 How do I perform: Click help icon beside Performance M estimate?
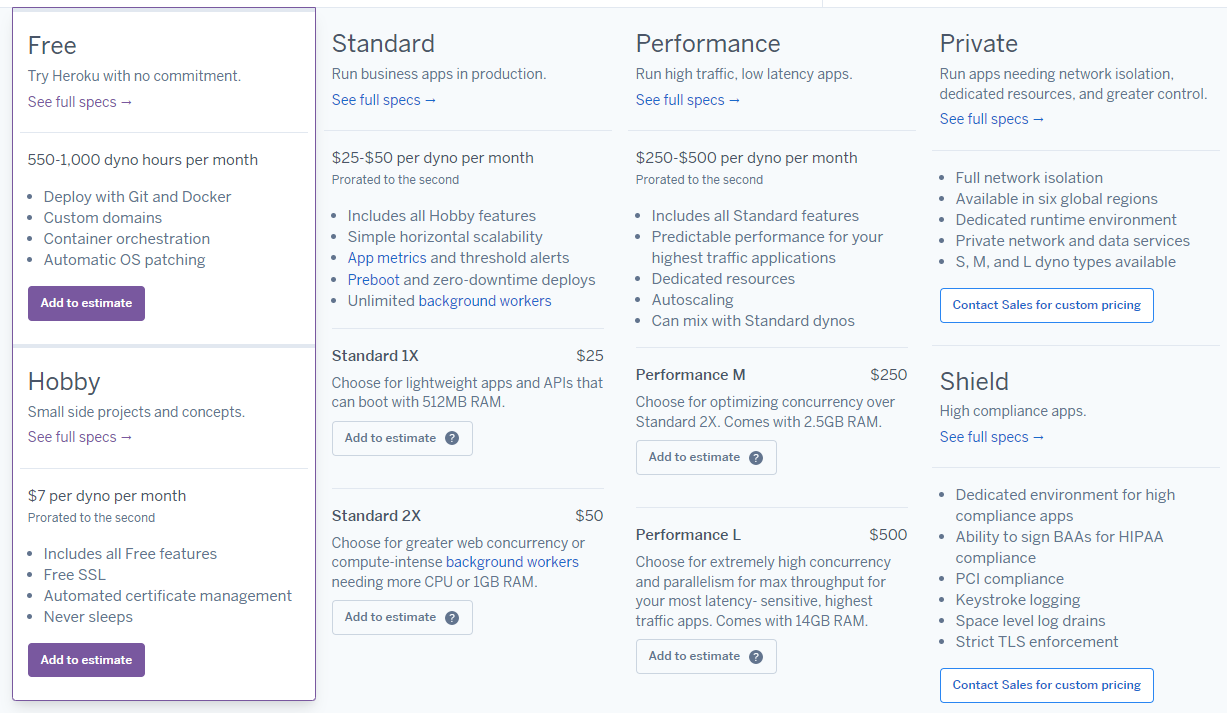click(756, 458)
